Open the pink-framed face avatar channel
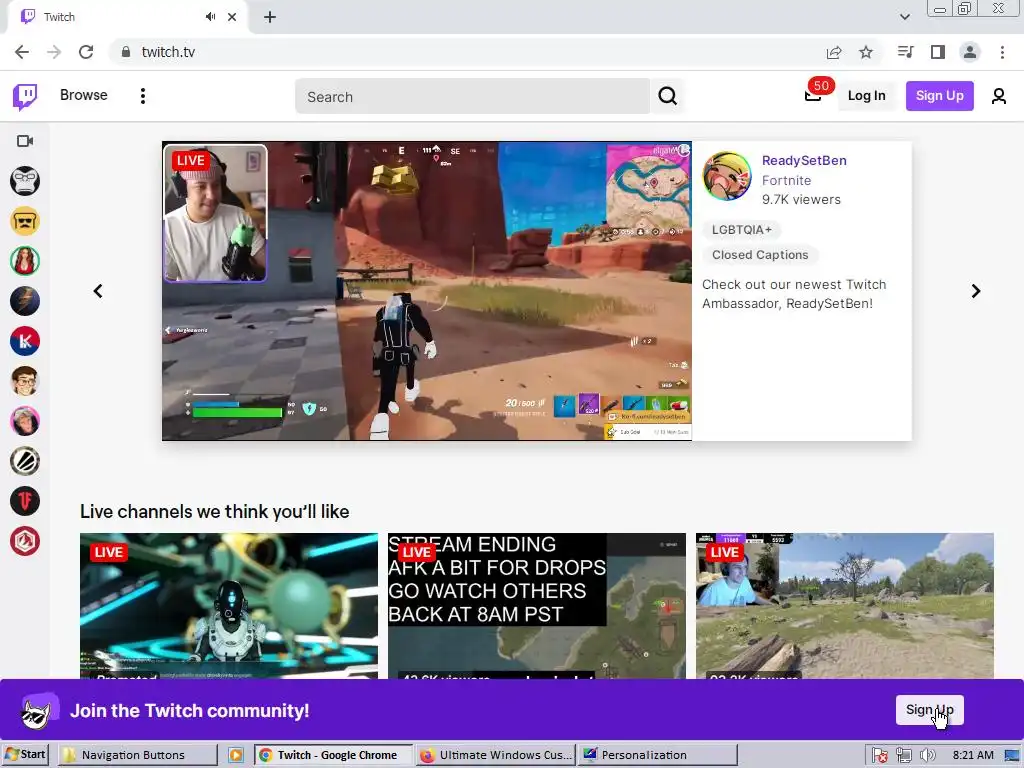 25,421
